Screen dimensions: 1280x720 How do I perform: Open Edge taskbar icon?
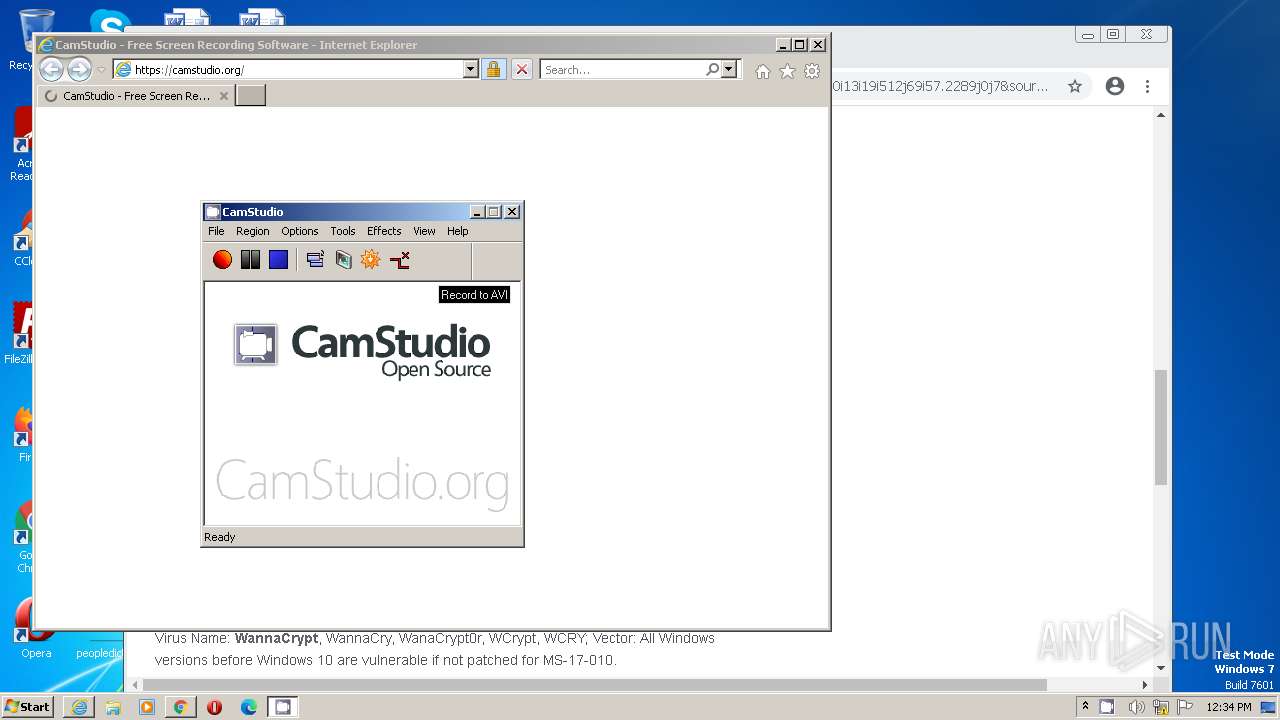(249, 707)
